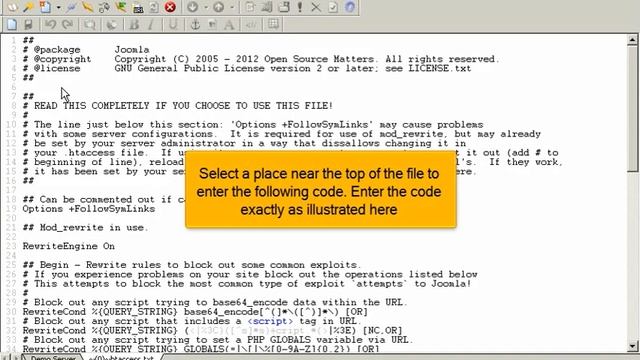The width and height of the screenshot is (640, 360).
Task: Click the yellow wand icon in top toolbar
Action: click(x=28, y=7)
